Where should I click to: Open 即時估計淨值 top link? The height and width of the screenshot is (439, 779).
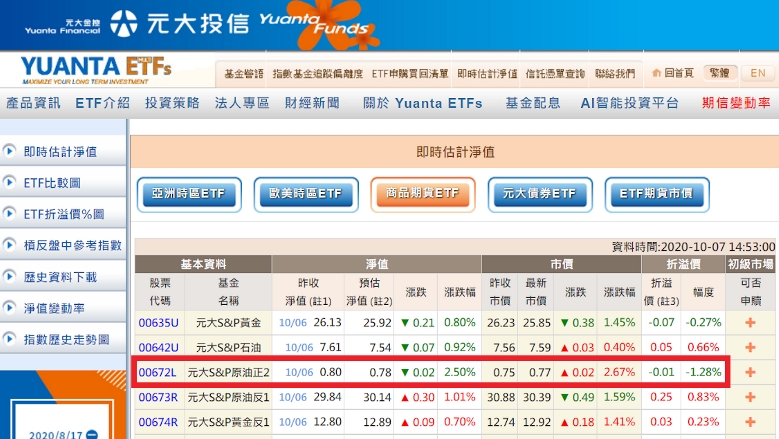coord(487,73)
